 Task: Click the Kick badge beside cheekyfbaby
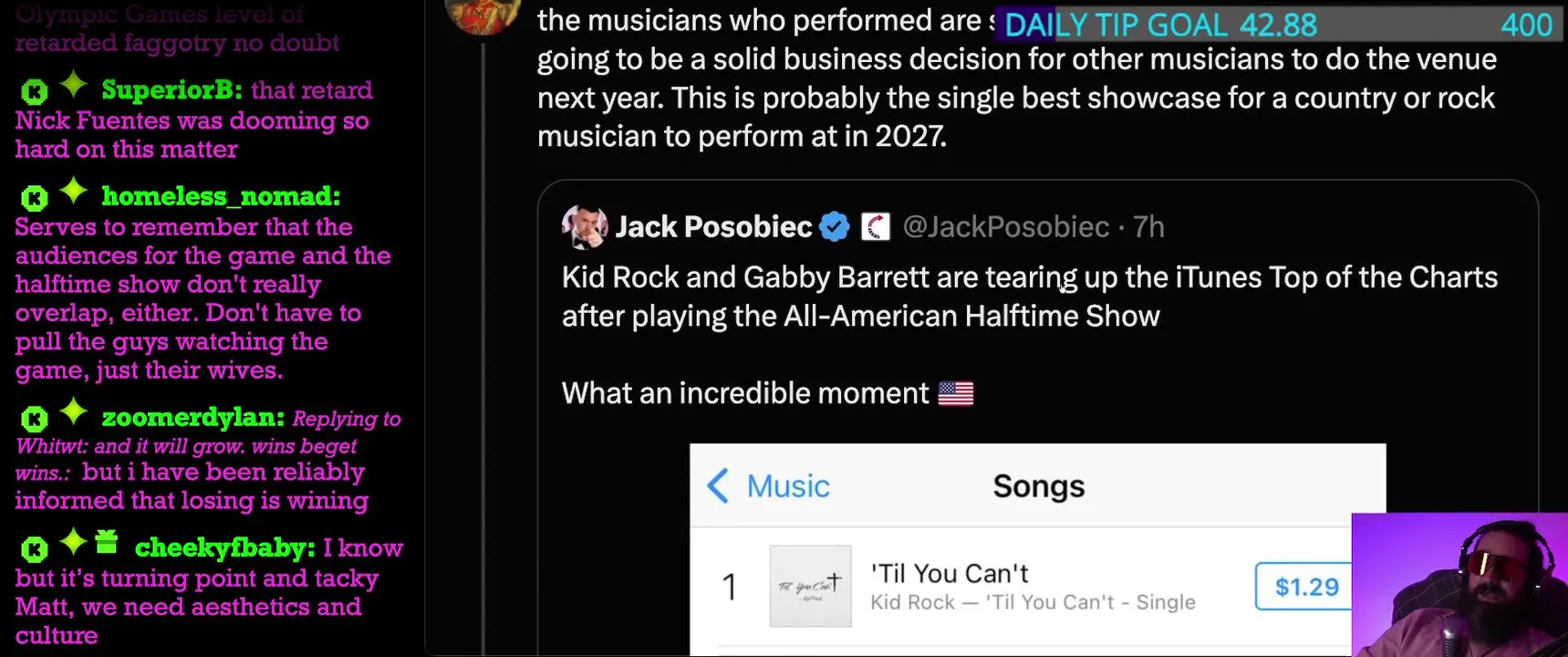34,548
